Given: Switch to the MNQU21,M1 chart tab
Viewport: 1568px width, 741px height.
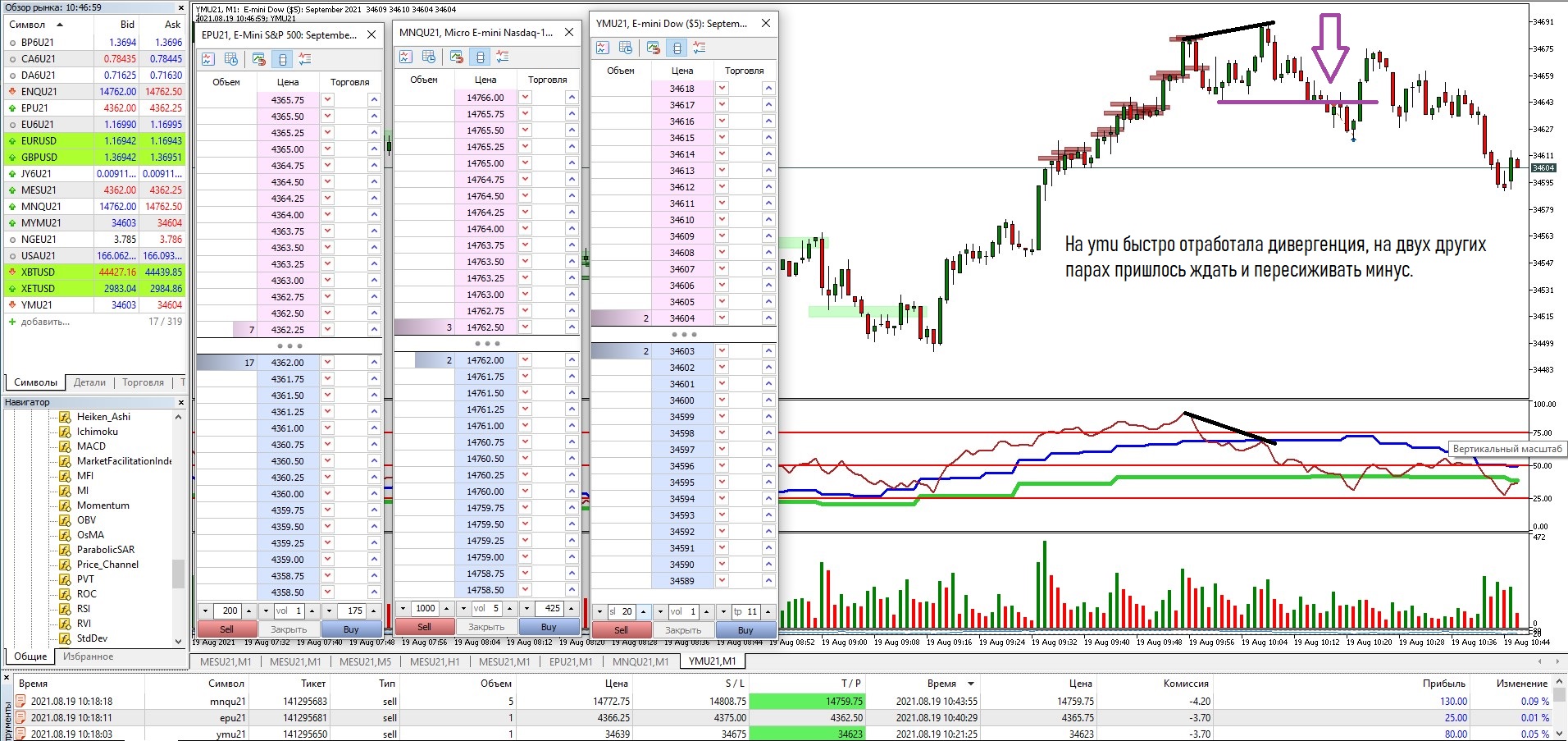Looking at the screenshot, I should tap(640, 661).
